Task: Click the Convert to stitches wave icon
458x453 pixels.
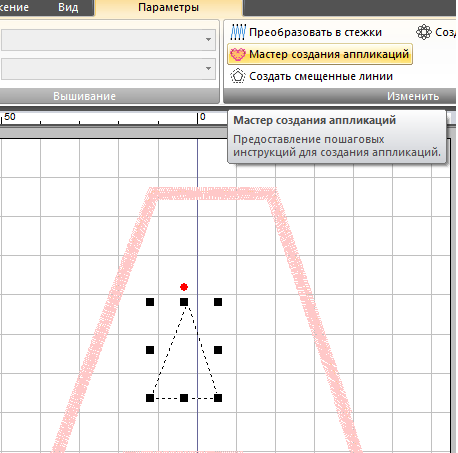Action: 238,32
